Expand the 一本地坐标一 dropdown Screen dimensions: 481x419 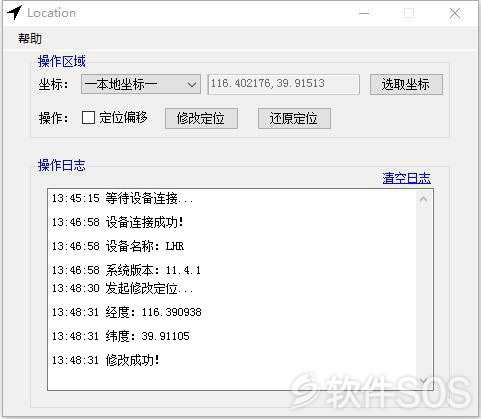pyautogui.click(x=141, y=84)
